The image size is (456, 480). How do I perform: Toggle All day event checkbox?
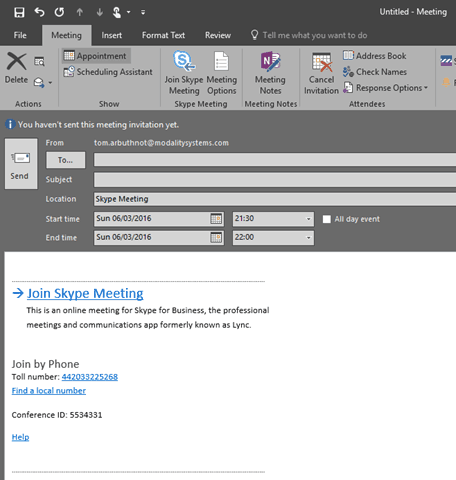pyautogui.click(x=327, y=219)
